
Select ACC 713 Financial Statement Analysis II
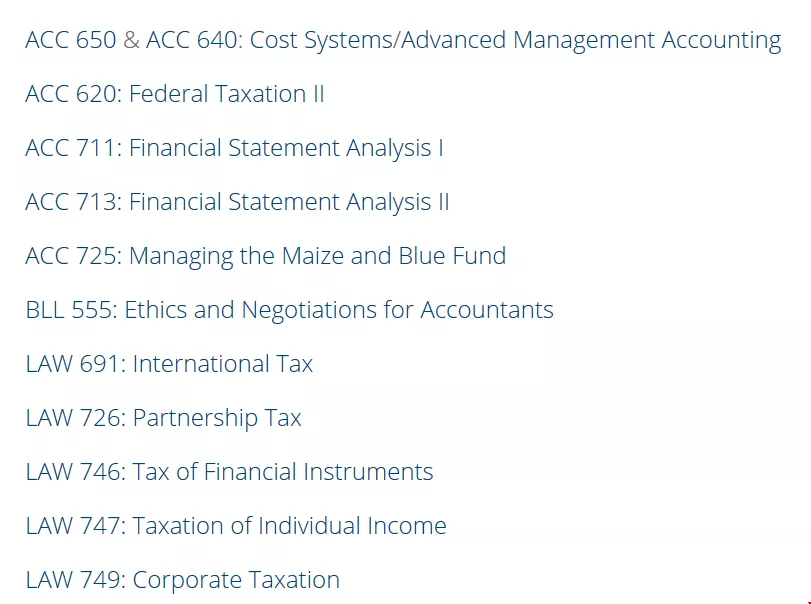(x=237, y=202)
